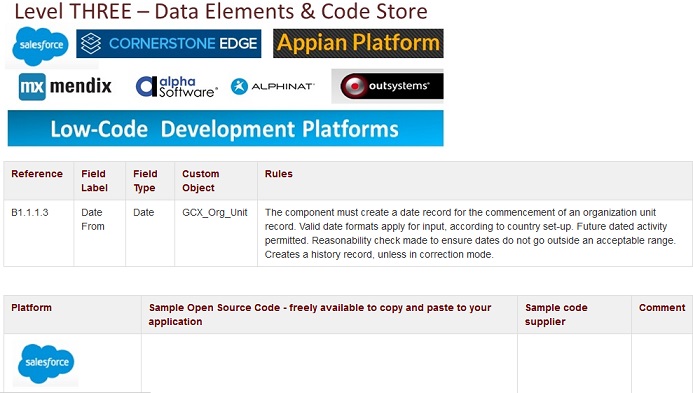Image resolution: width=693 pixels, height=393 pixels.
Task: Click the Mendix mx logo
Action: (x=65, y=86)
